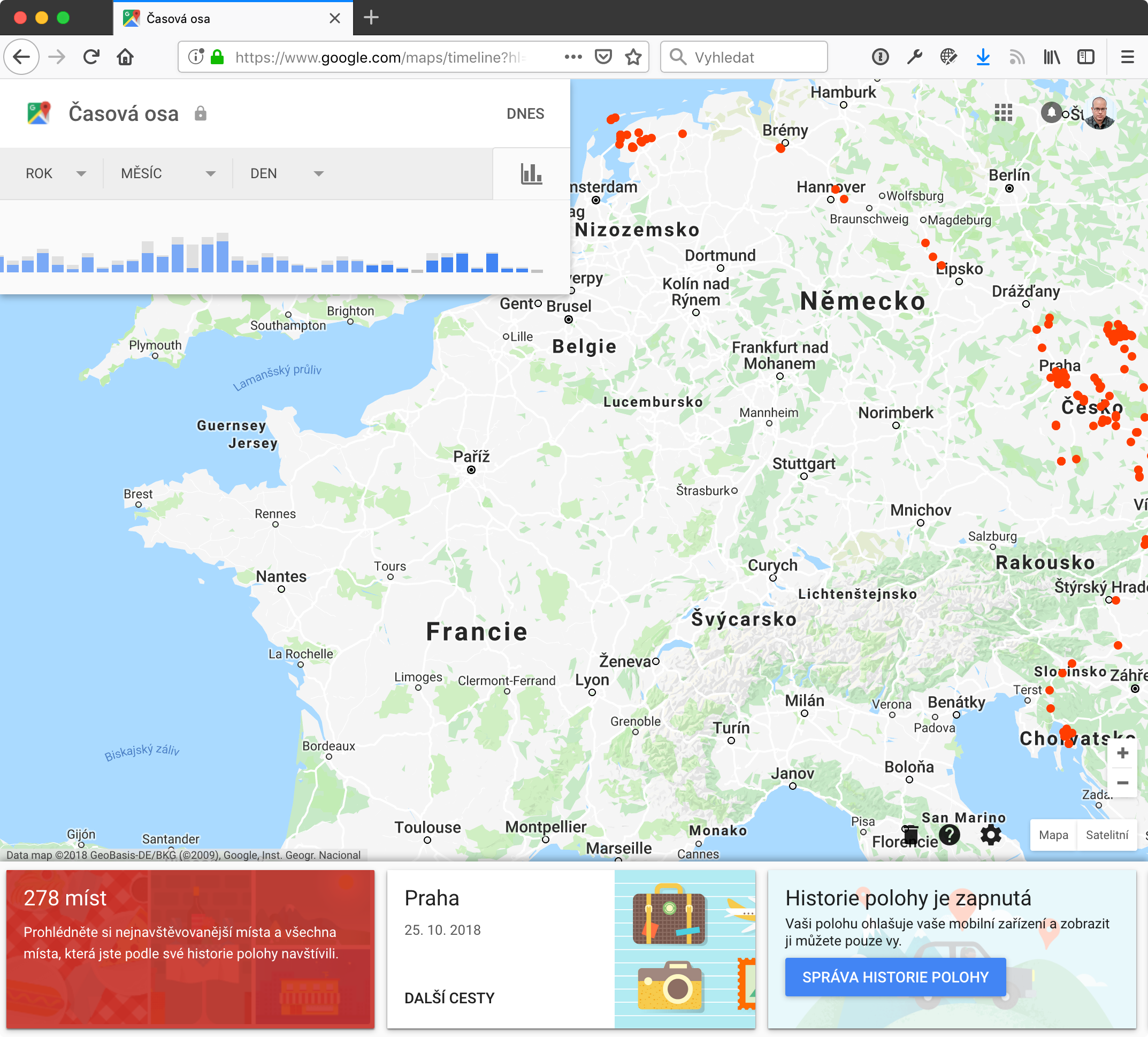Image resolution: width=1148 pixels, height=1037 pixels.
Task: Open the 278 míst places card
Action: click(190, 949)
